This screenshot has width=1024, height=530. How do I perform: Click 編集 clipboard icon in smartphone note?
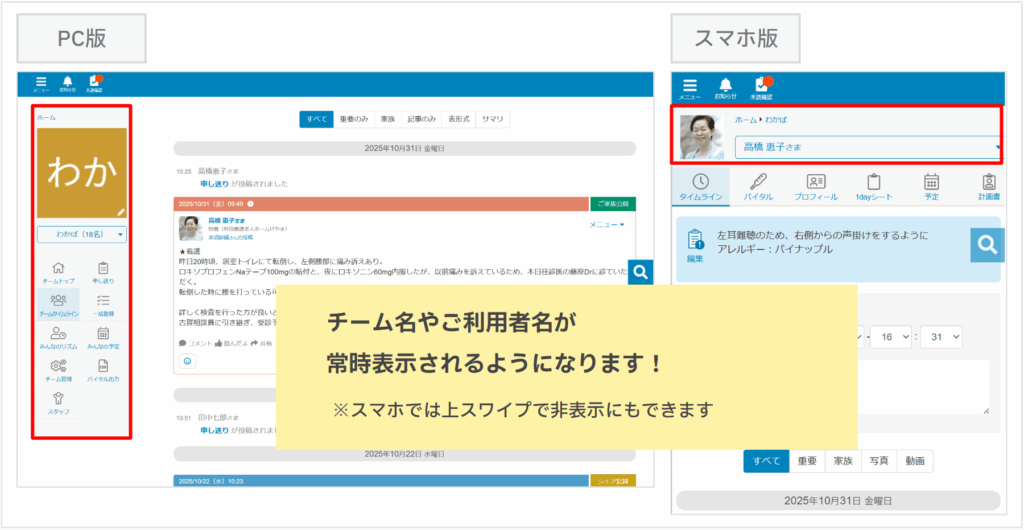pos(695,245)
